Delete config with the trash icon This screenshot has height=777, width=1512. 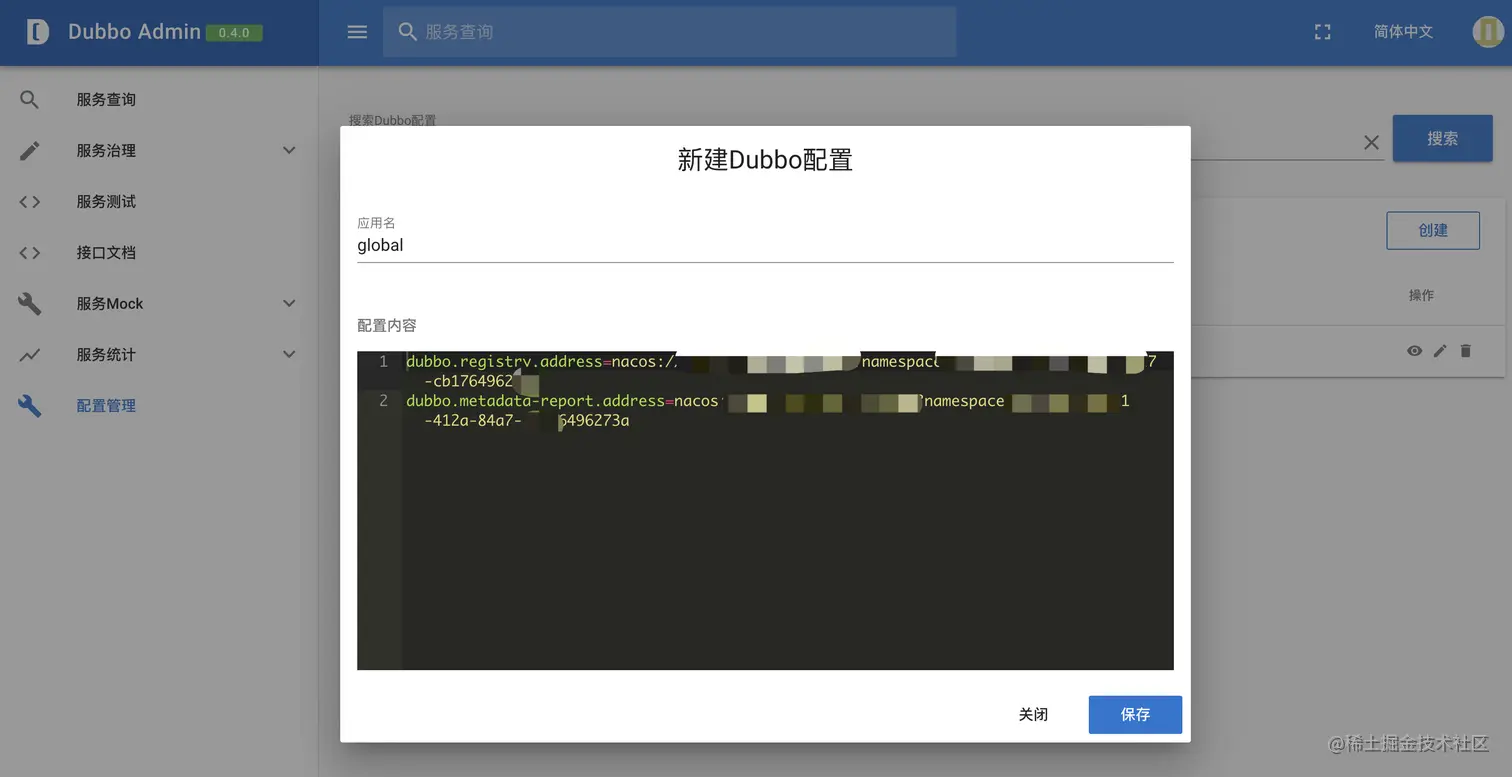point(1466,351)
